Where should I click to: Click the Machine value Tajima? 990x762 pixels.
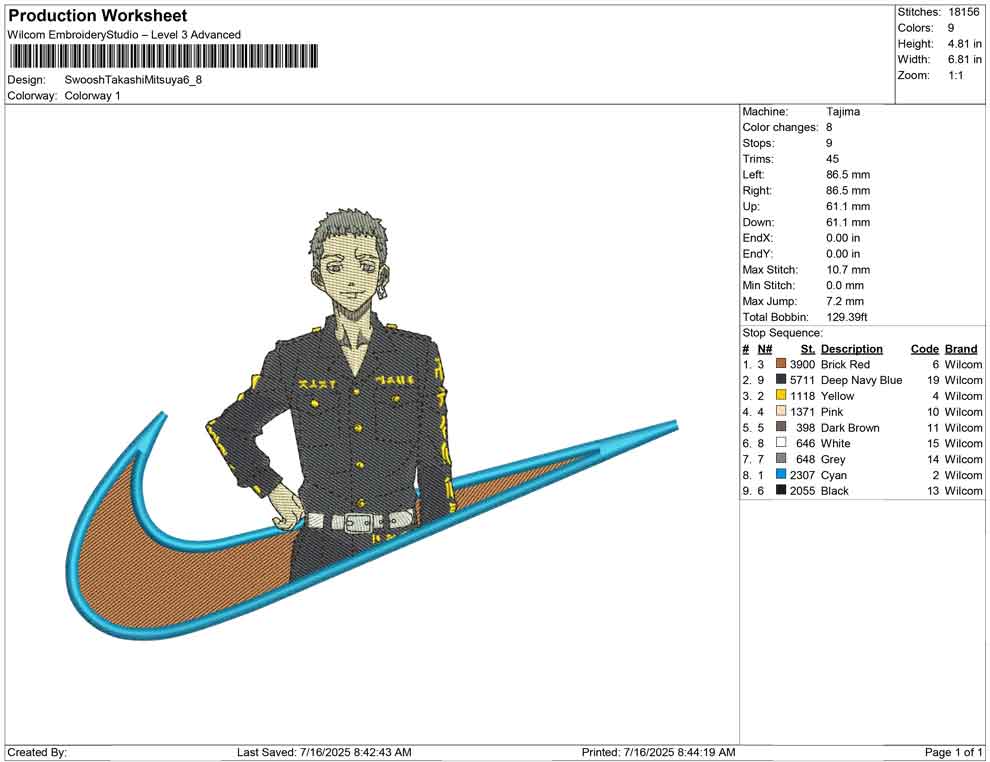pyautogui.click(x=843, y=111)
